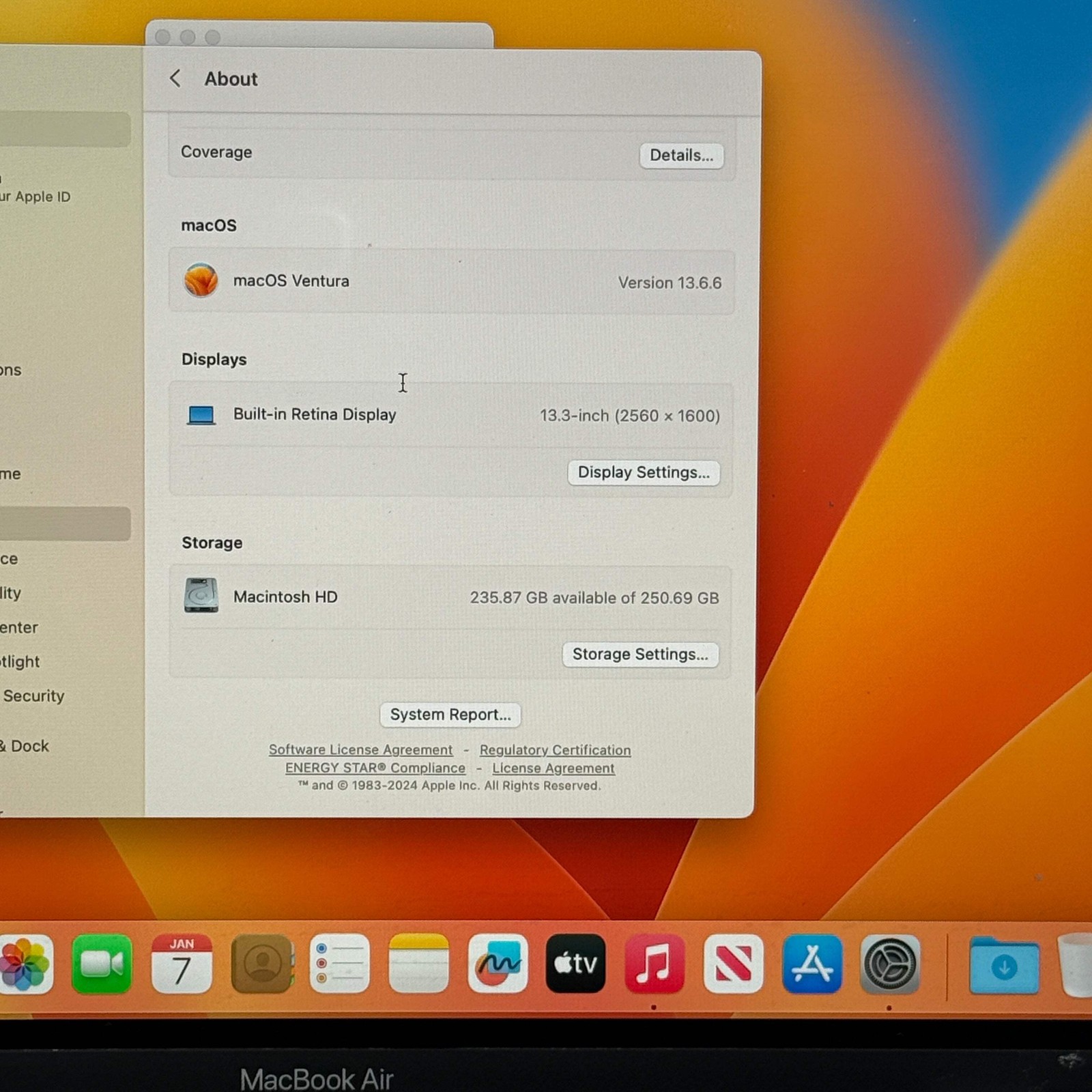The width and height of the screenshot is (1092, 1092).
Task: Launch FaceTime from the Dock
Action: click(x=102, y=964)
